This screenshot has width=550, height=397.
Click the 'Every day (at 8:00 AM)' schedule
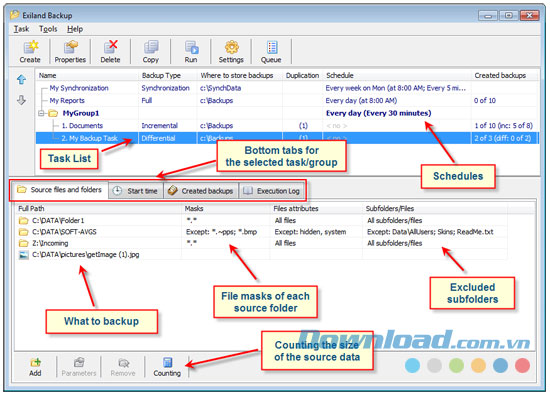point(361,101)
